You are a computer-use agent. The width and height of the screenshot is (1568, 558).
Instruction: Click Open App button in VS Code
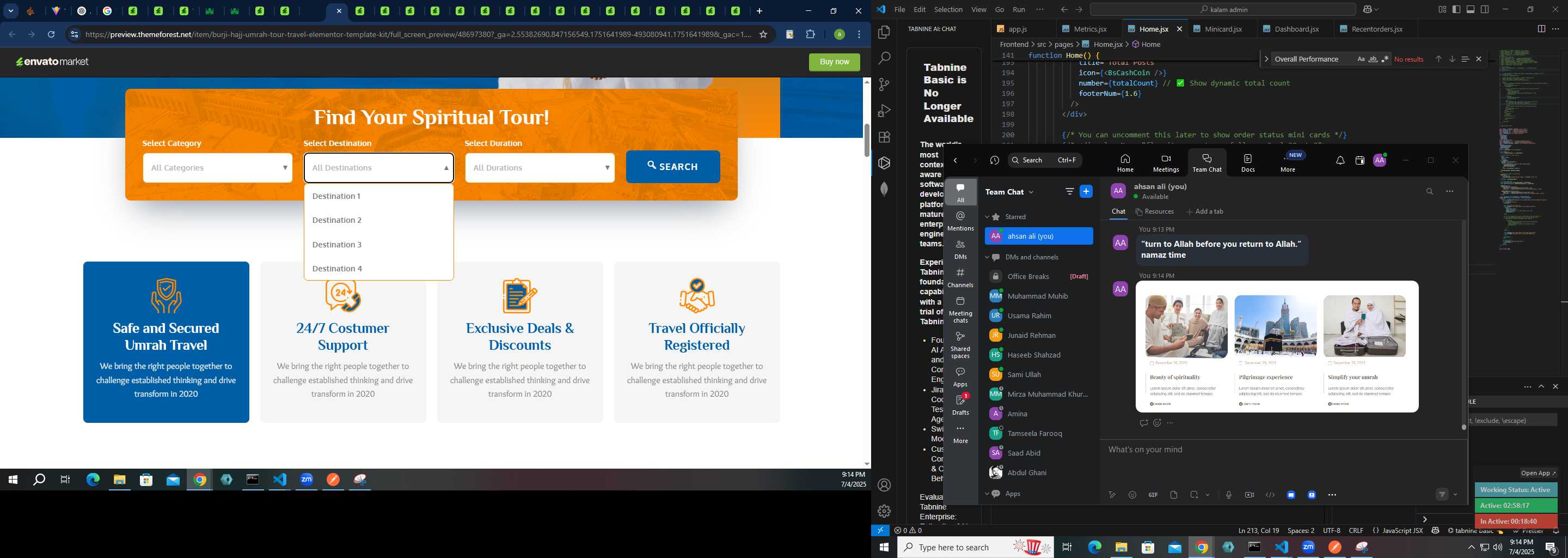click(1538, 474)
